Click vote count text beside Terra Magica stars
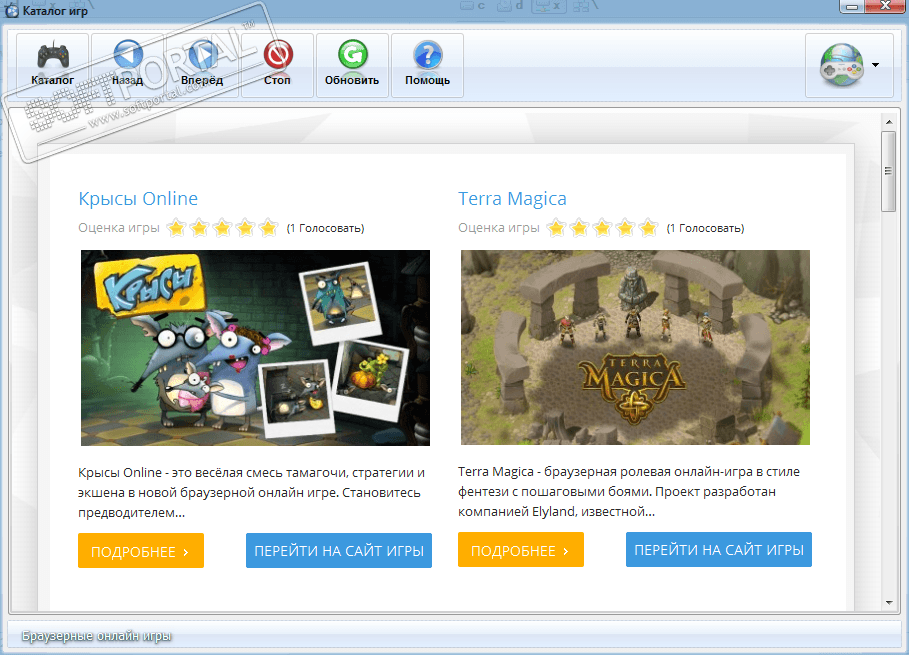 (706, 228)
